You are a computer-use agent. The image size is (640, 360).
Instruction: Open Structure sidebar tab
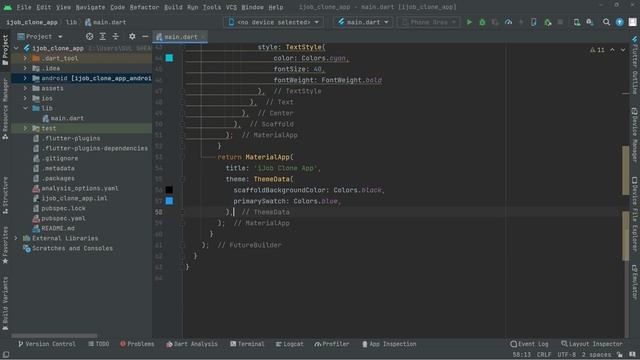pyautogui.click(x=5, y=195)
